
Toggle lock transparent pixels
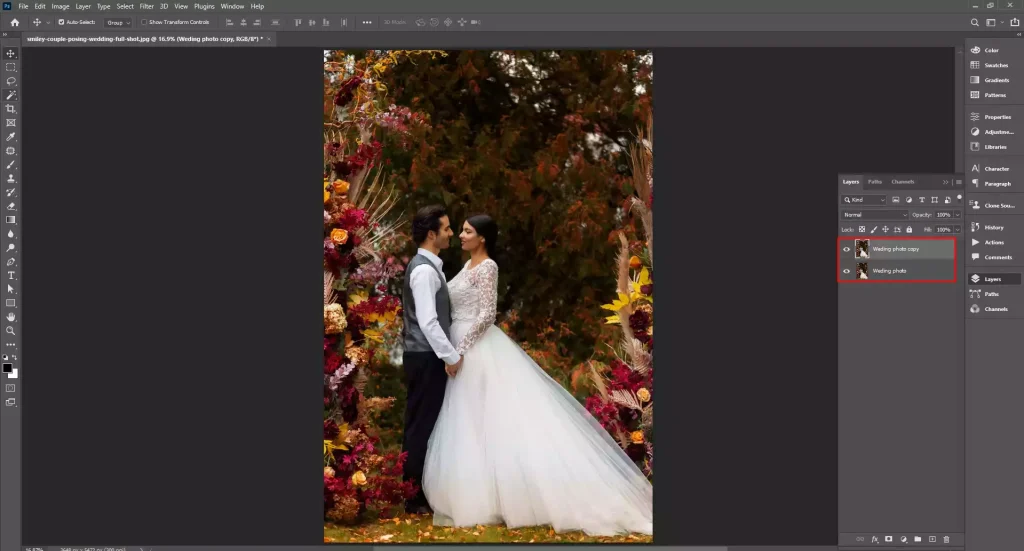(x=862, y=230)
